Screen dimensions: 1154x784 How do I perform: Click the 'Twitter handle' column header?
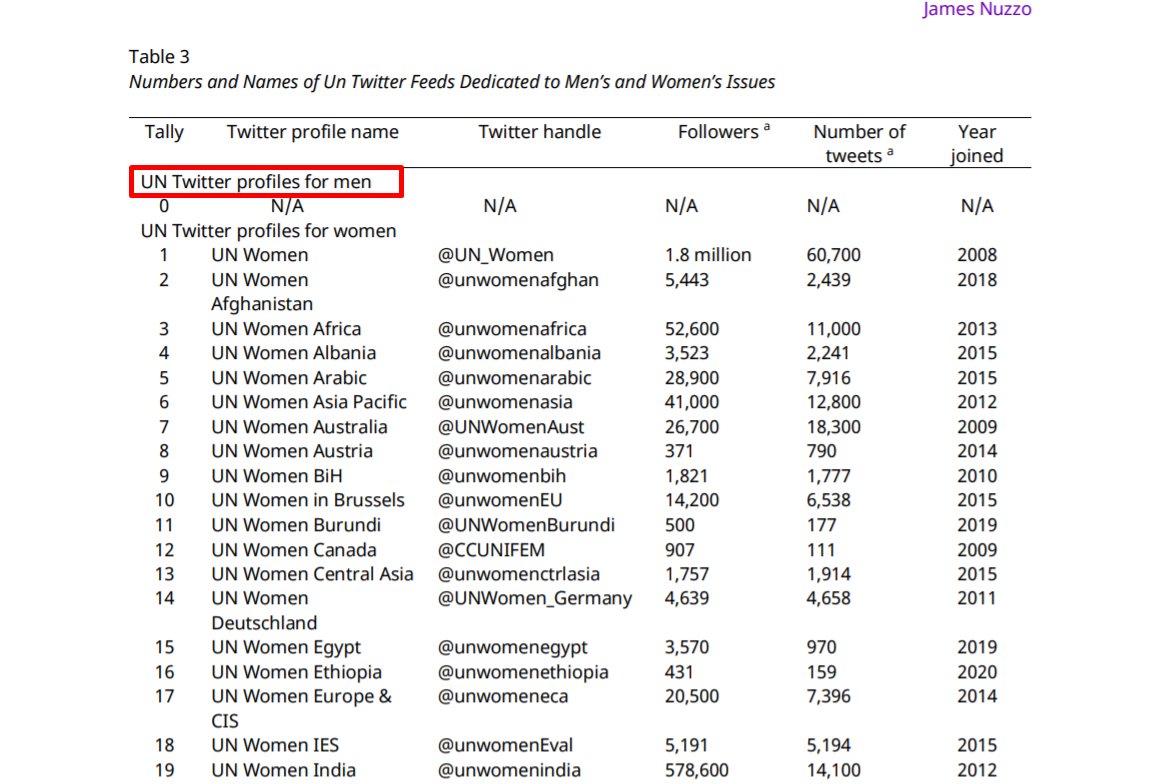click(x=539, y=132)
